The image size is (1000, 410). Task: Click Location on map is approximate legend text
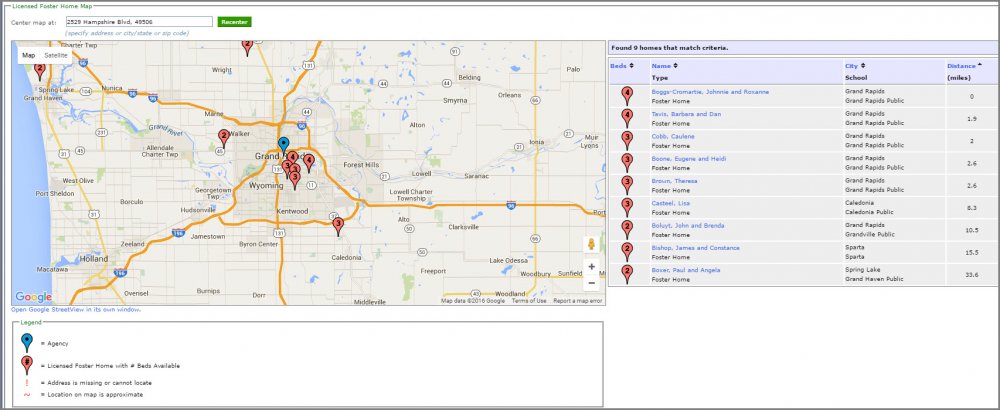click(95, 395)
